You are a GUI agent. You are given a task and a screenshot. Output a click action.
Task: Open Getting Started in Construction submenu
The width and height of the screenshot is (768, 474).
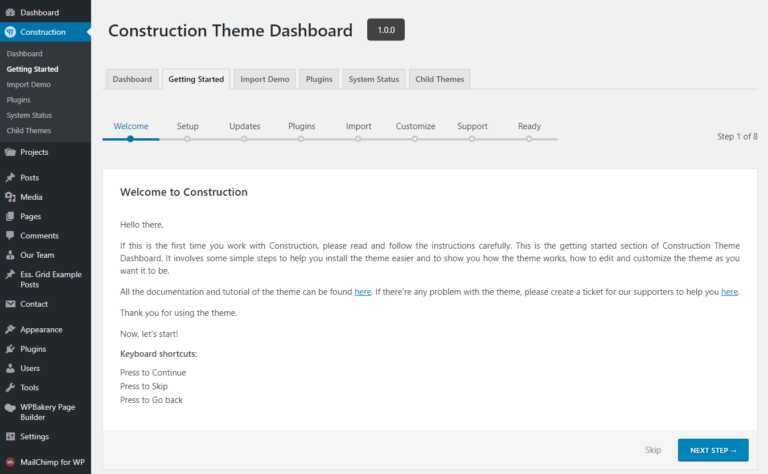tap(32, 69)
